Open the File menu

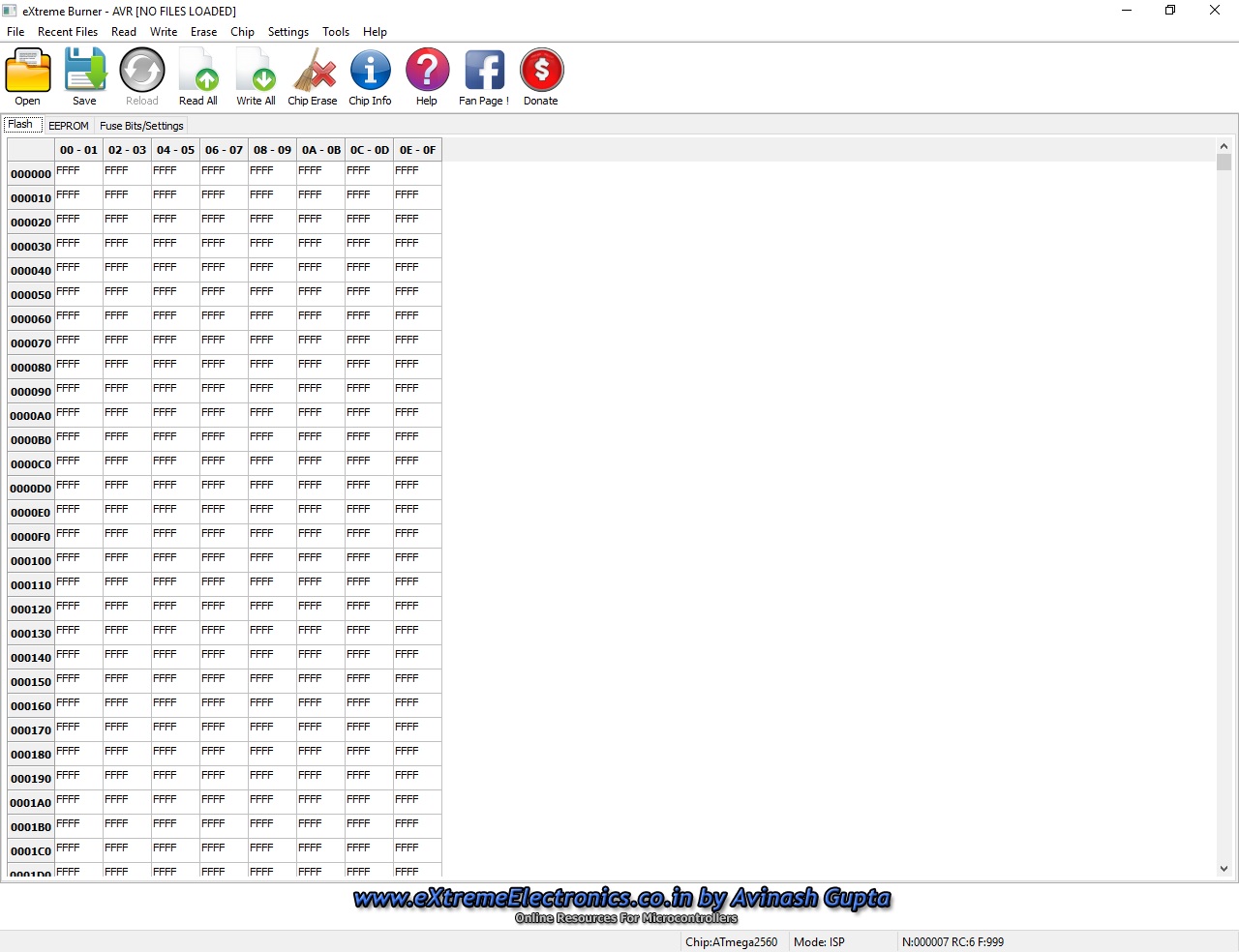(15, 32)
